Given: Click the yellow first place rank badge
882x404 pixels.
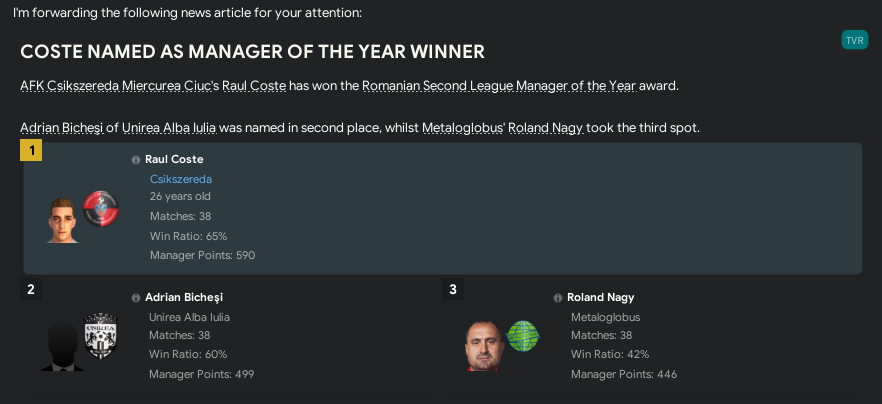Looking at the screenshot, I should click(x=31, y=150).
